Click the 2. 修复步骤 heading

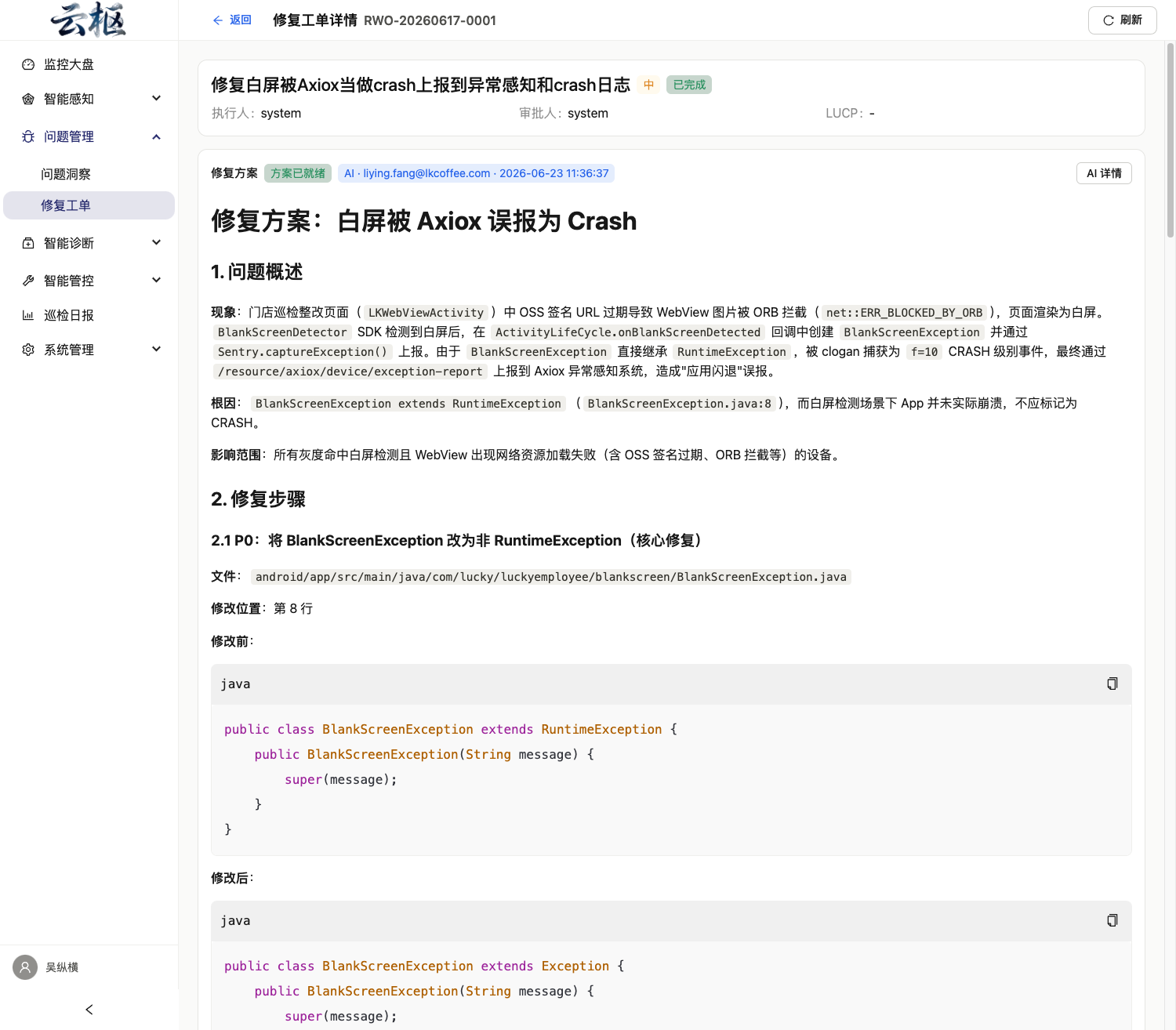tap(258, 499)
